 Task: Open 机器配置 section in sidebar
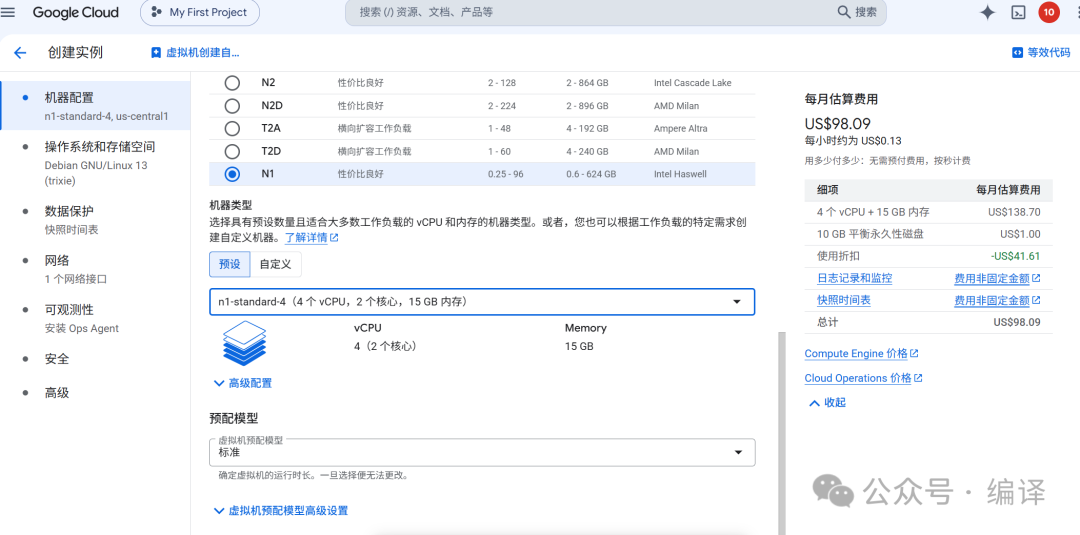[95, 105]
